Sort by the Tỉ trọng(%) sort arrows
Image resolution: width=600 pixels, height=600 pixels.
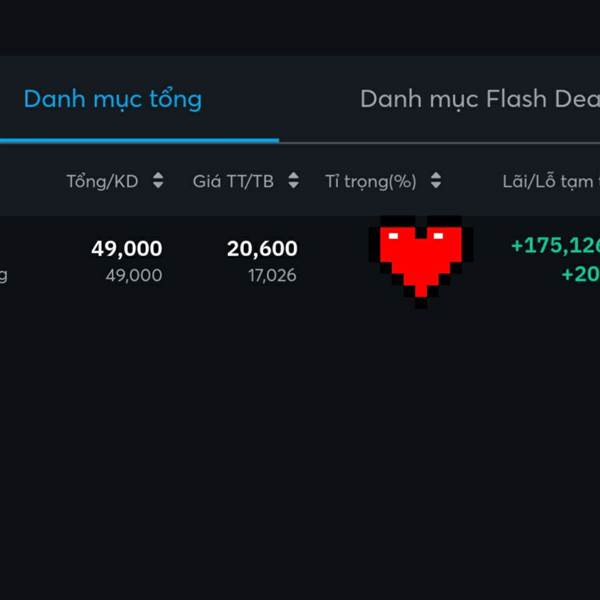436,180
